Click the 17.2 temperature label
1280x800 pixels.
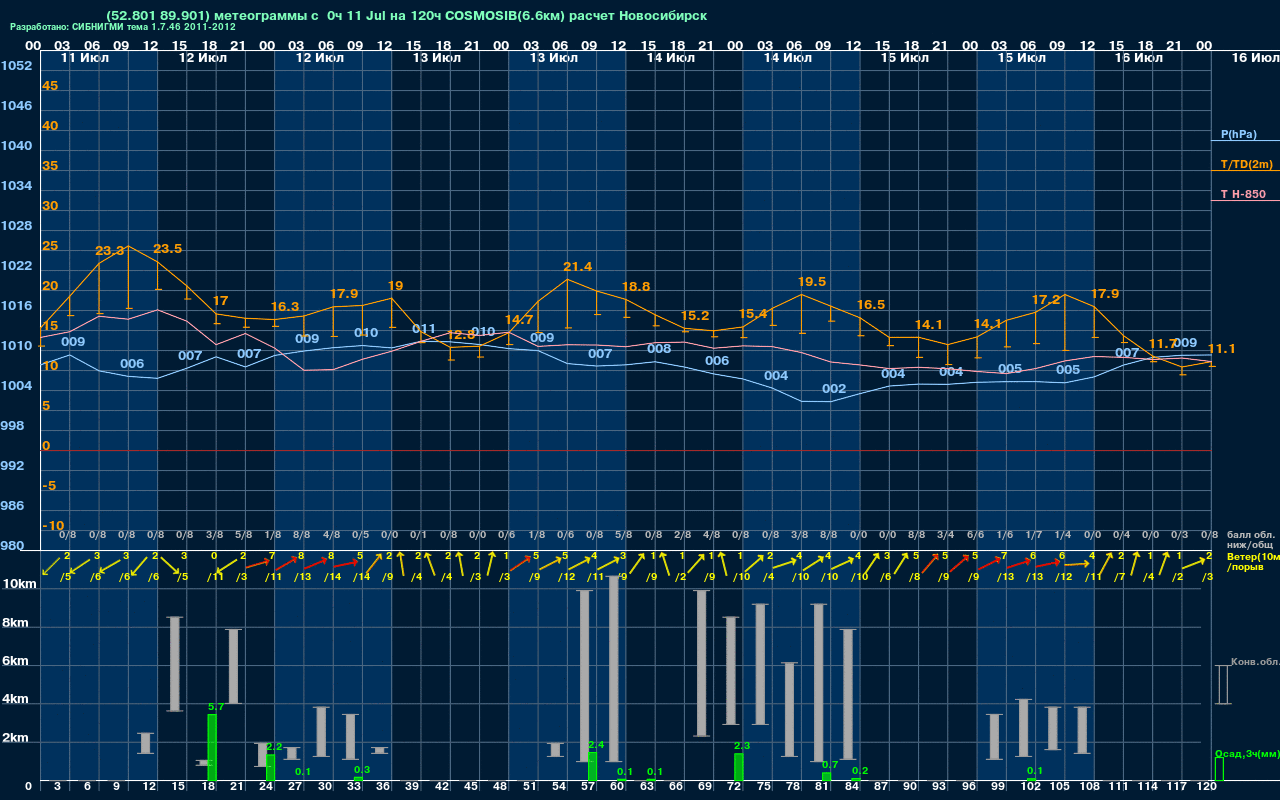(1046, 299)
